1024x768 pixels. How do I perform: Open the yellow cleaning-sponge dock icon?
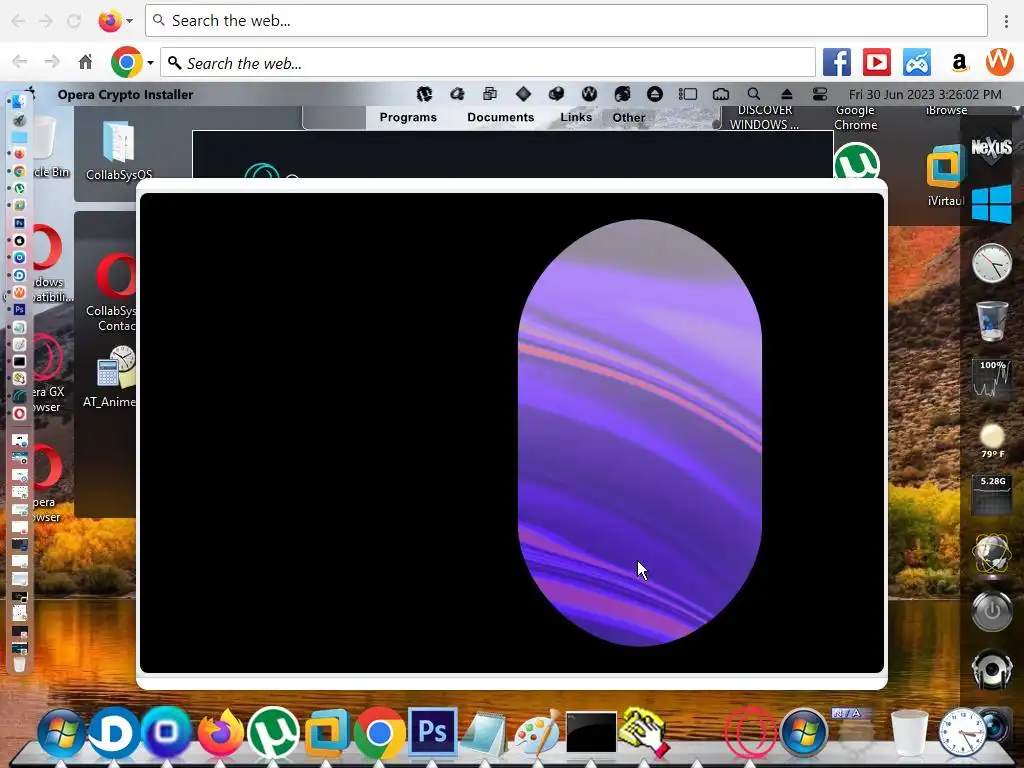[x=645, y=733]
